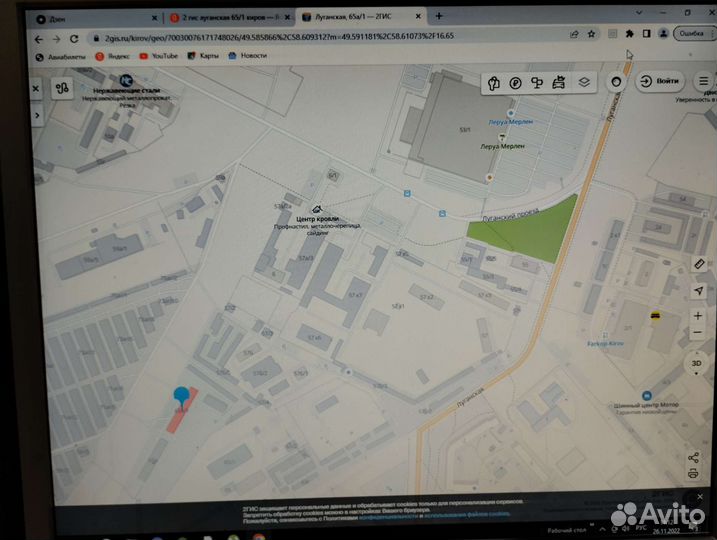
Task: Toggle the 3D map view
Action: 697,361
